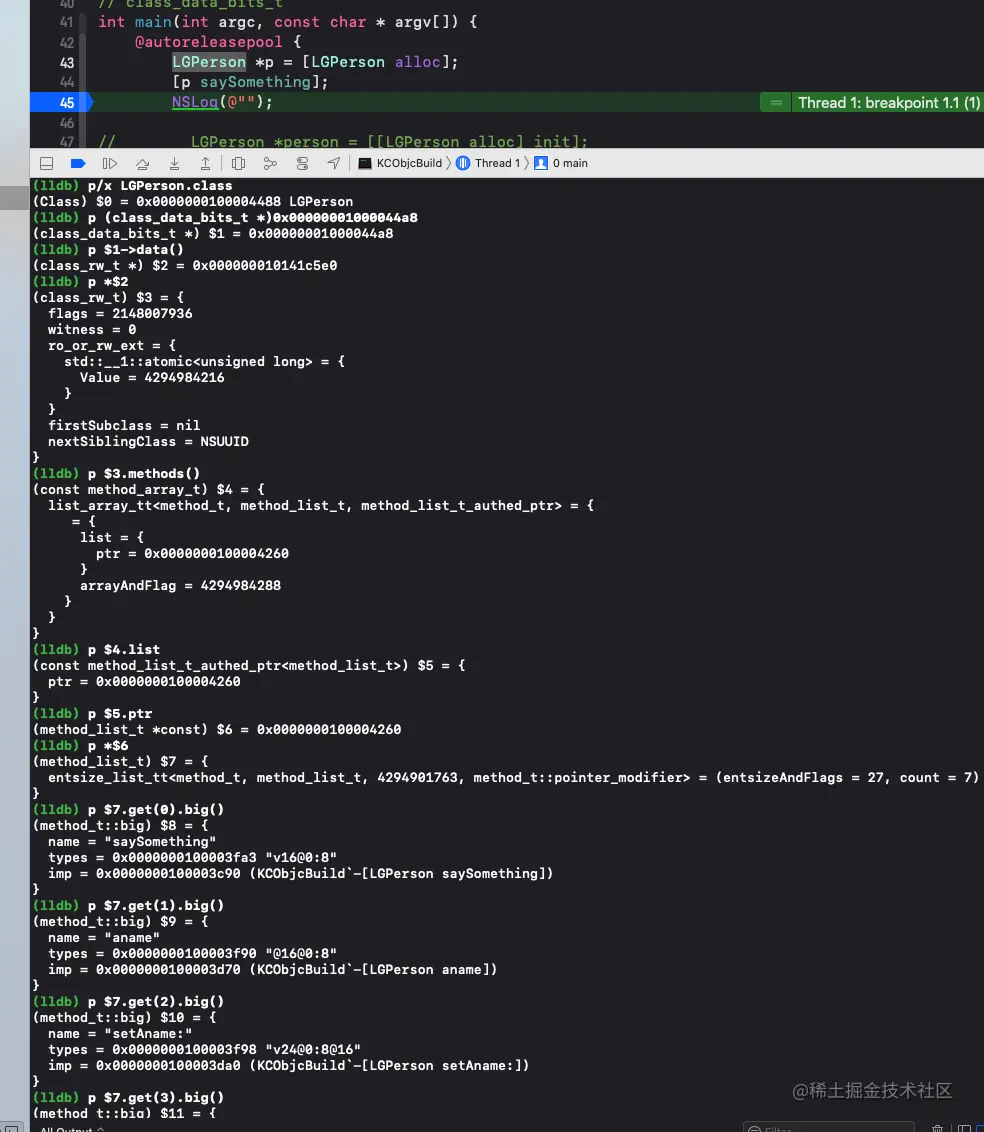Hide the debug area with the panel icon

click(46, 163)
